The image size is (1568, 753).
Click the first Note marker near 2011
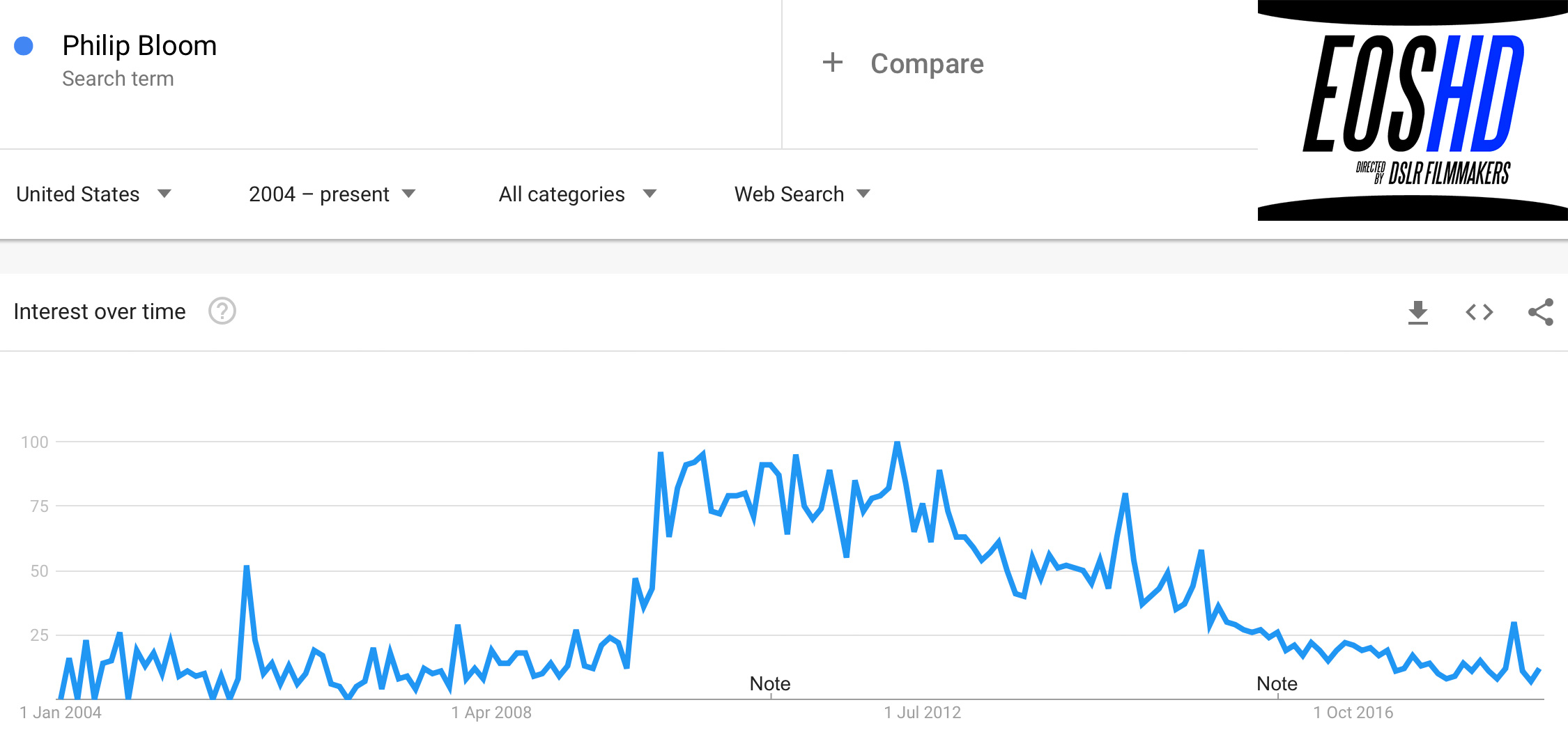pyautogui.click(x=770, y=683)
